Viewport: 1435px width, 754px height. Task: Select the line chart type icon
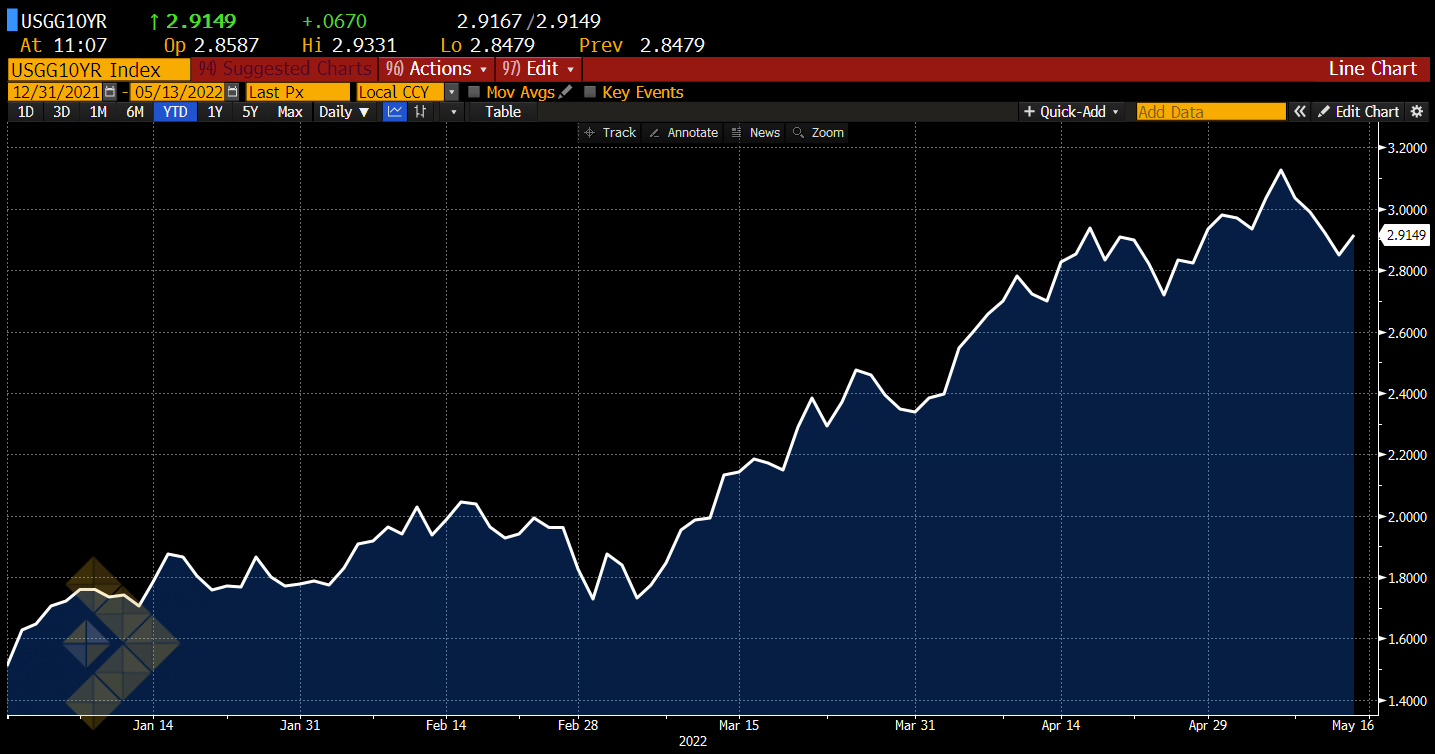coord(395,112)
